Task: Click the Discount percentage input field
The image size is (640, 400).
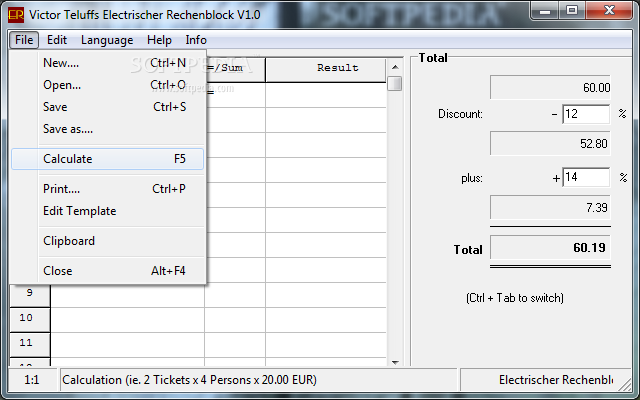Action: tap(586, 114)
